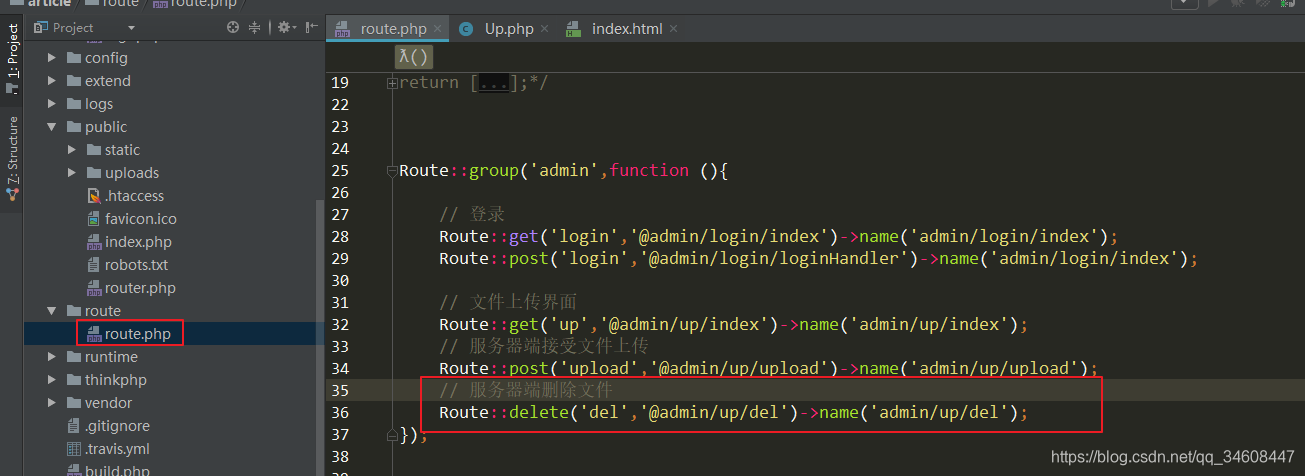Click line number 28 in the gutter
The height and width of the screenshot is (476, 1305).
pos(339,237)
